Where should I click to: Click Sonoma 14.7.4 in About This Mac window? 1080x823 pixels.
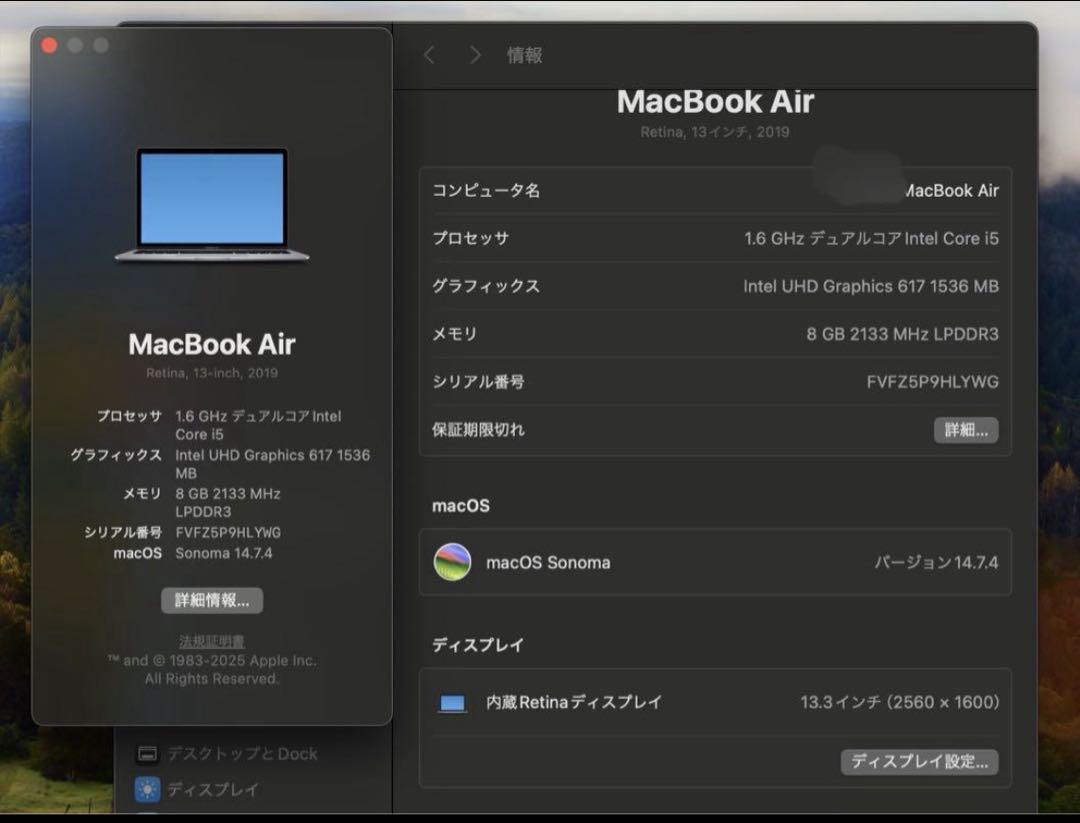coord(224,553)
